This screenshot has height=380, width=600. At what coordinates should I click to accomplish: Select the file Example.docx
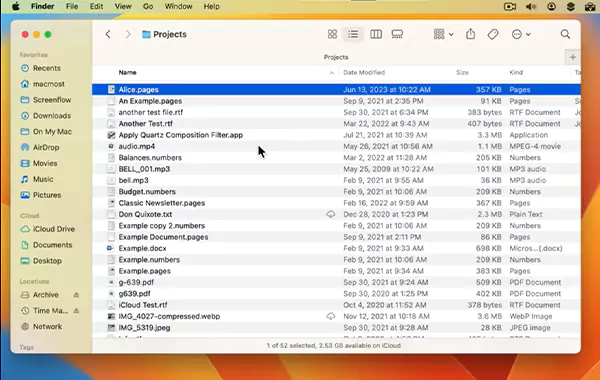142,248
